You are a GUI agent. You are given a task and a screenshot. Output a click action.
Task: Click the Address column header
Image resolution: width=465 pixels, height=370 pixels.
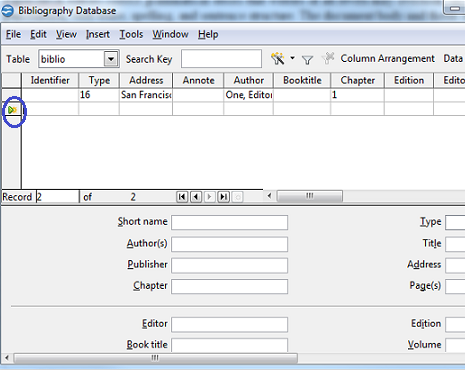pos(146,80)
